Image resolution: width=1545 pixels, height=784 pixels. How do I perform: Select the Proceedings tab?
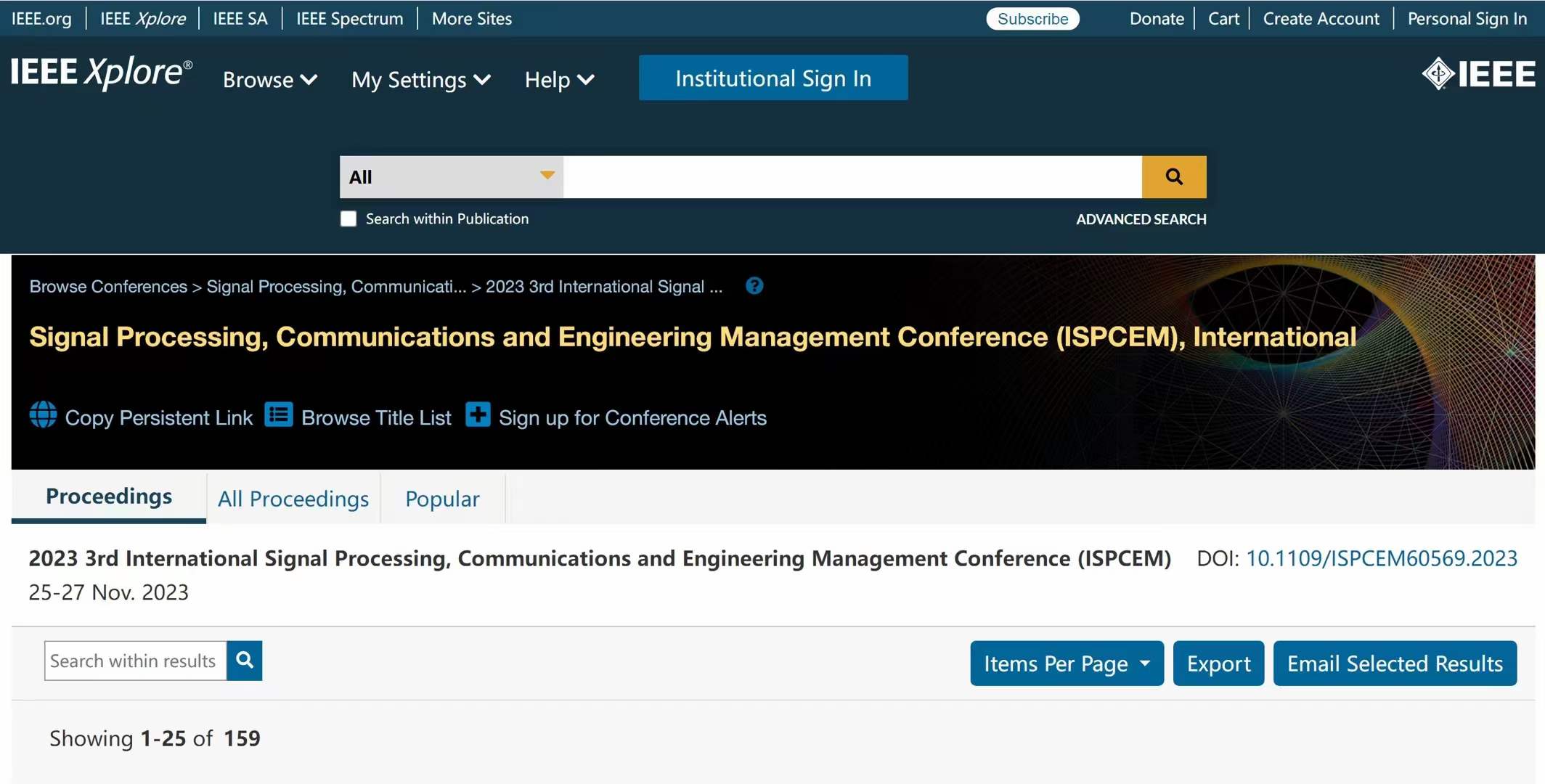[109, 497]
